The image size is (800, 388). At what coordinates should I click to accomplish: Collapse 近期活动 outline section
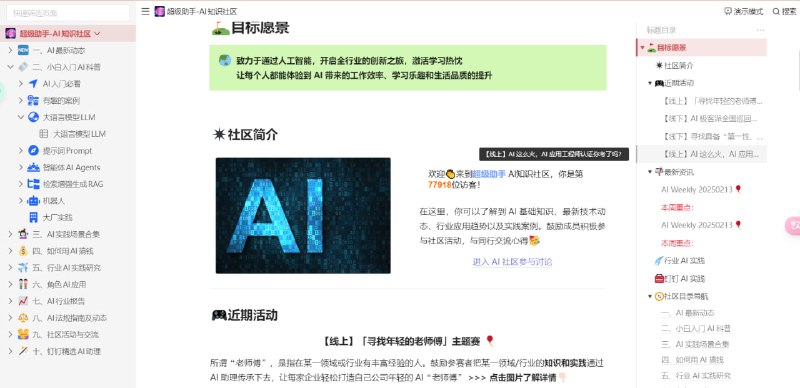point(650,83)
